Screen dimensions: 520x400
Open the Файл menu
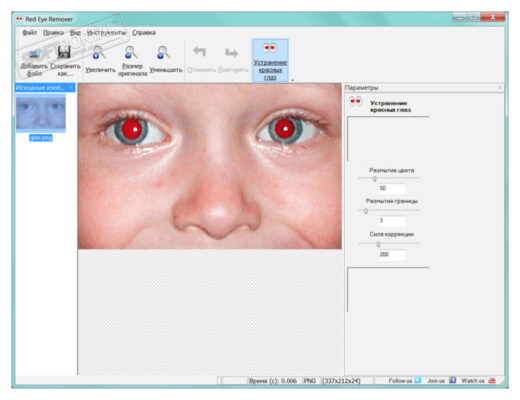29,33
